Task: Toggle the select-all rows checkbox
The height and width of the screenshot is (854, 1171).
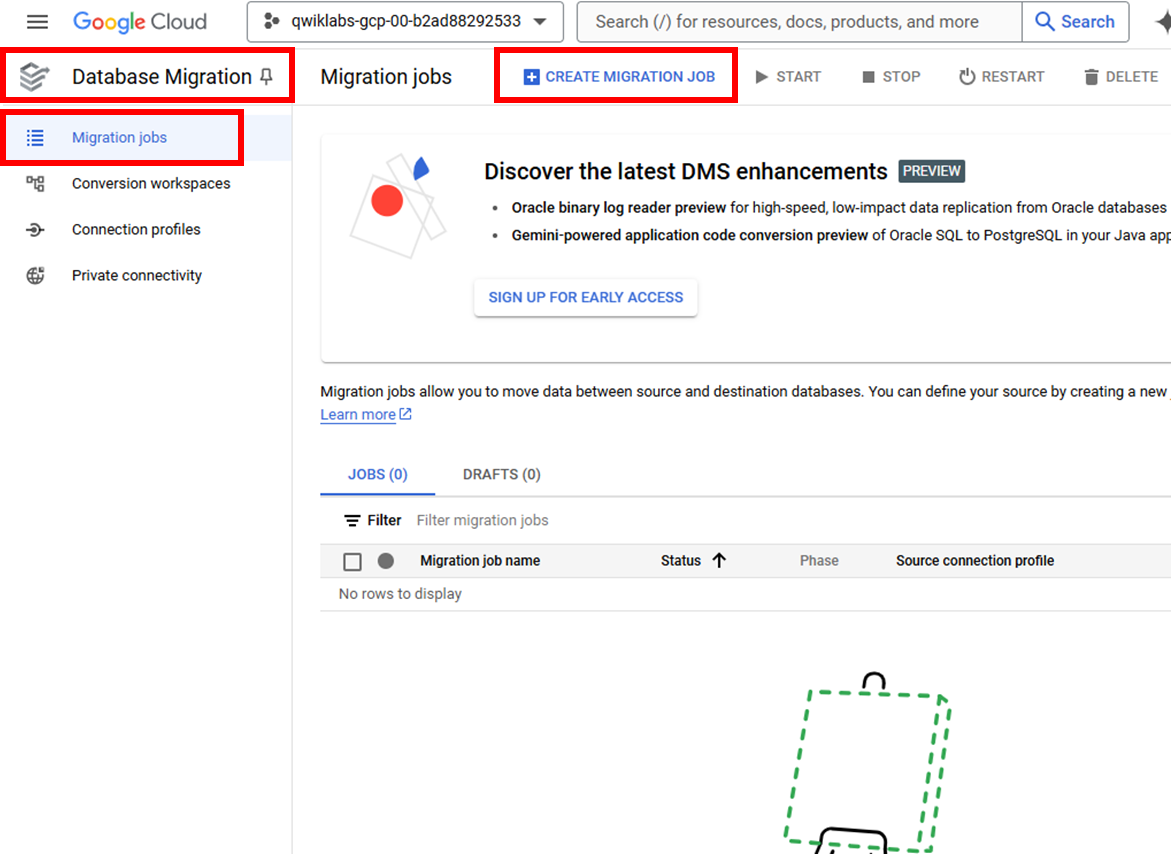Action: (x=352, y=561)
